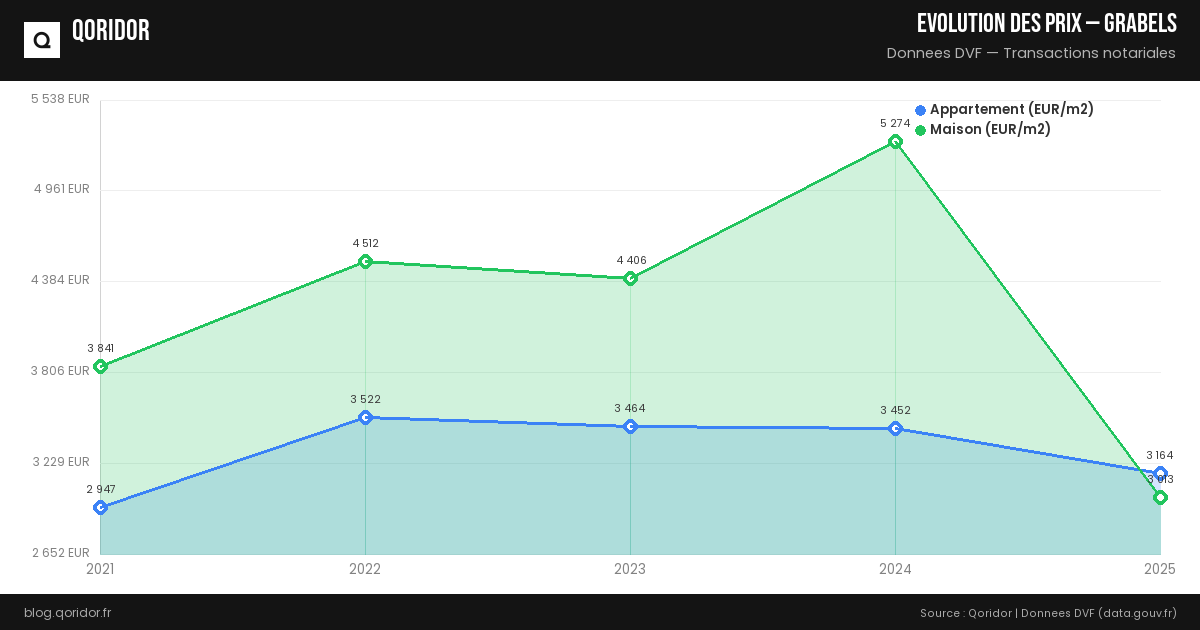Click the Maison 2024 data point marker

pyautogui.click(x=896, y=141)
